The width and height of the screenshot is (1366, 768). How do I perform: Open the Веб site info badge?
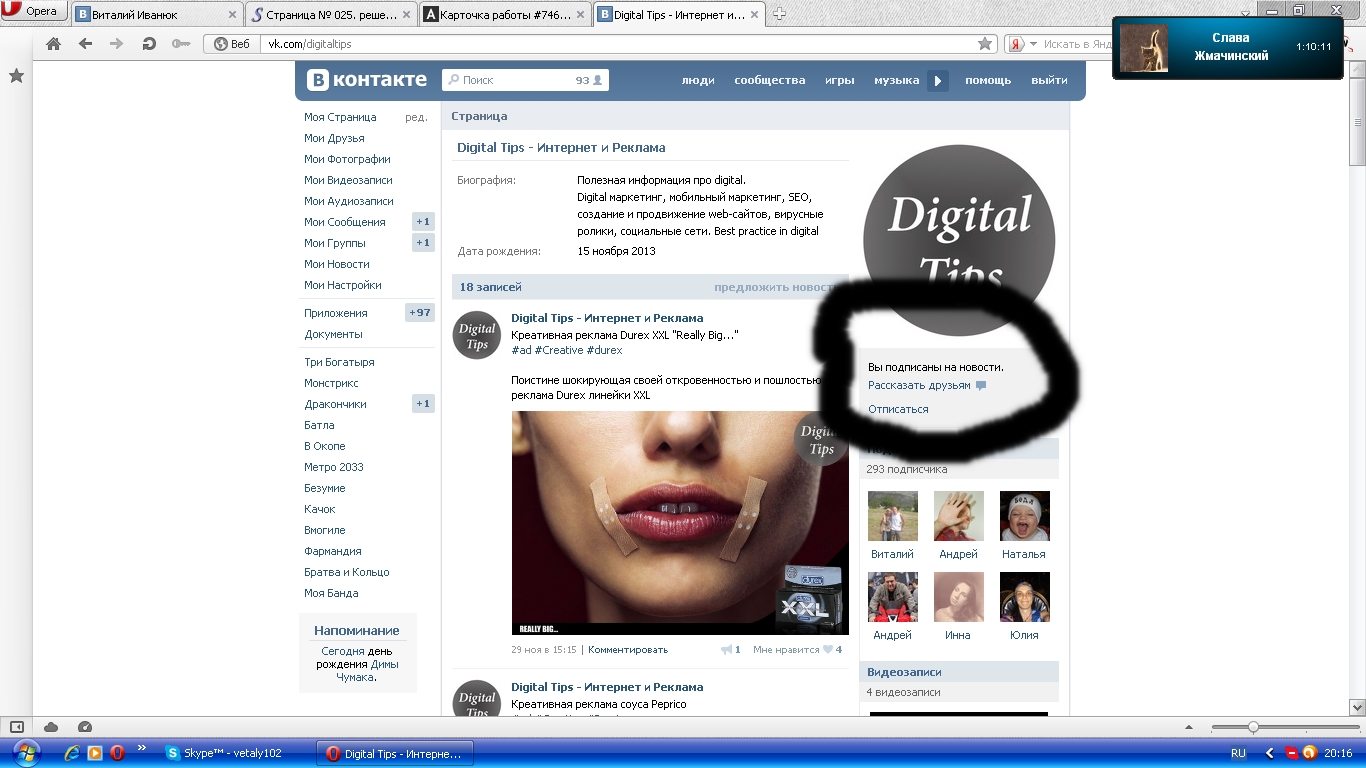[x=232, y=44]
